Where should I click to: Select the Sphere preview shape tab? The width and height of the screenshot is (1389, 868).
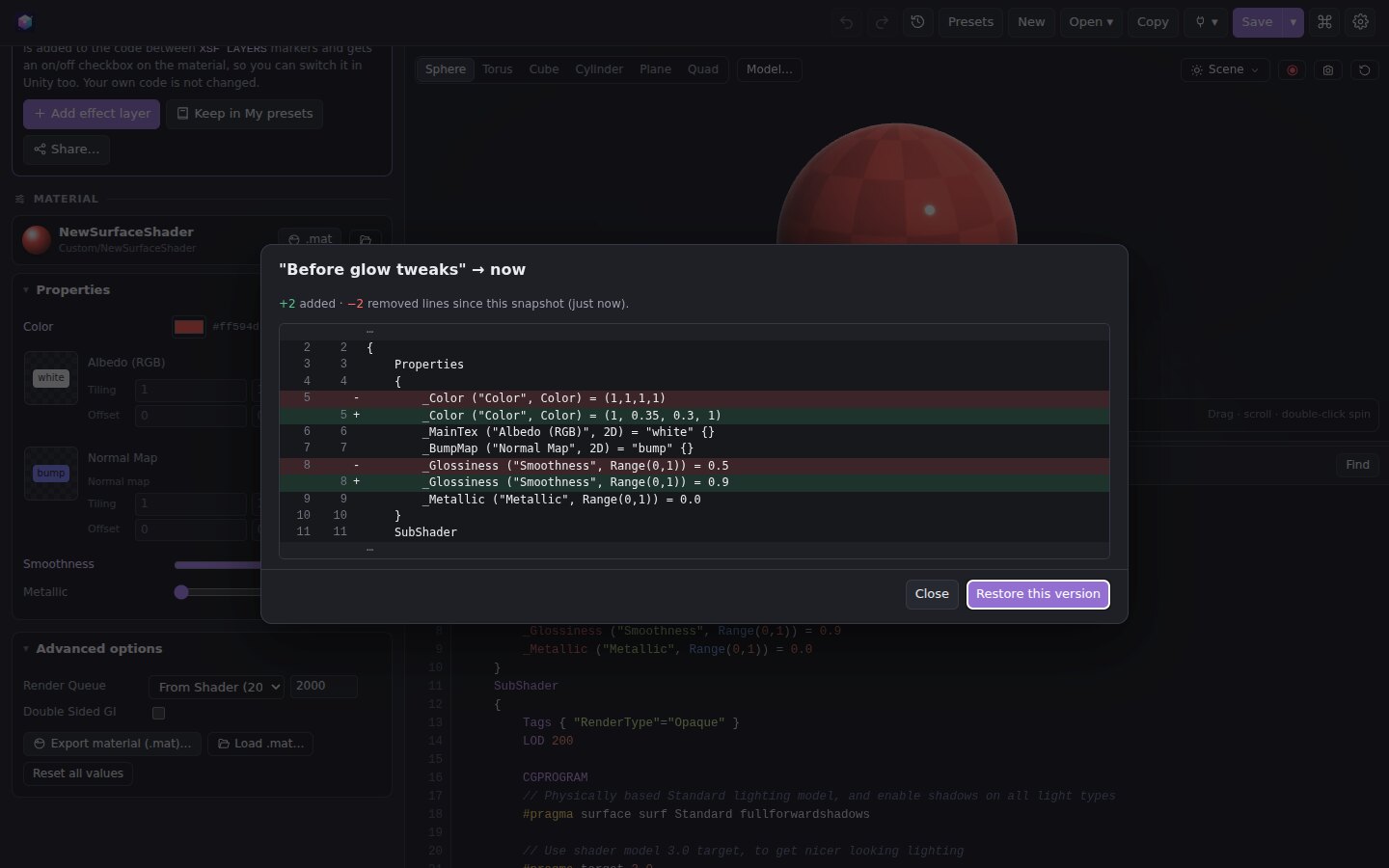click(x=446, y=69)
